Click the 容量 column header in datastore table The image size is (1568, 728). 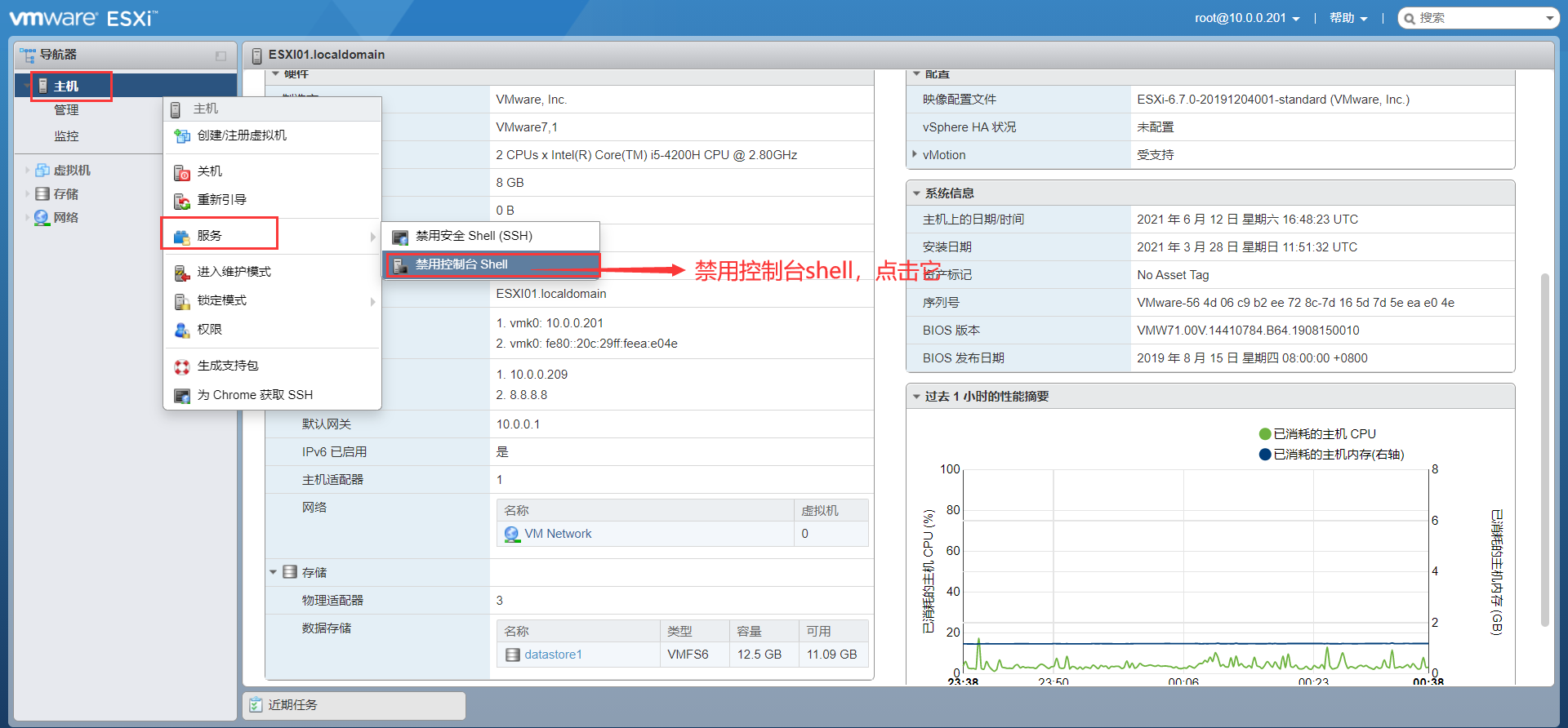click(764, 632)
